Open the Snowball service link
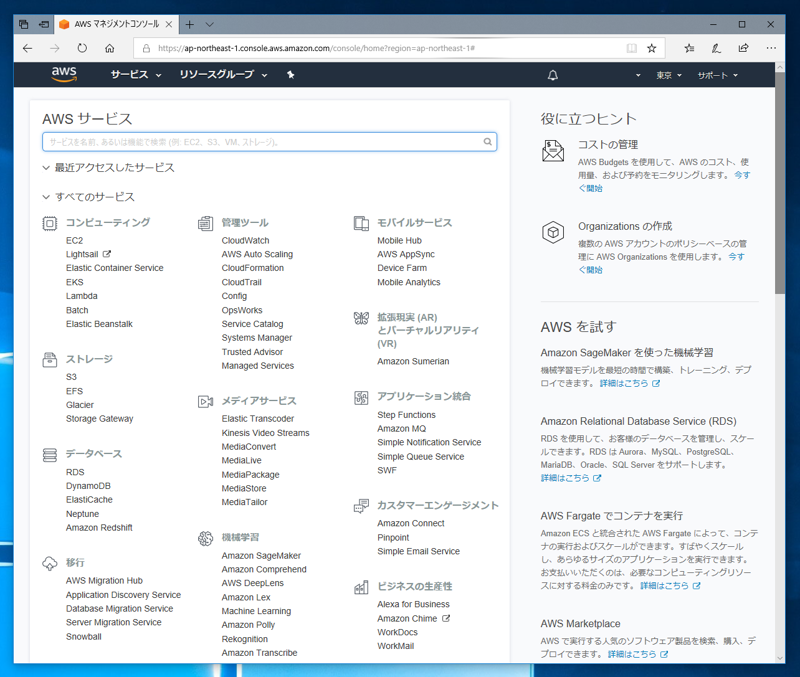This screenshot has width=800, height=677. click(x=84, y=637)
